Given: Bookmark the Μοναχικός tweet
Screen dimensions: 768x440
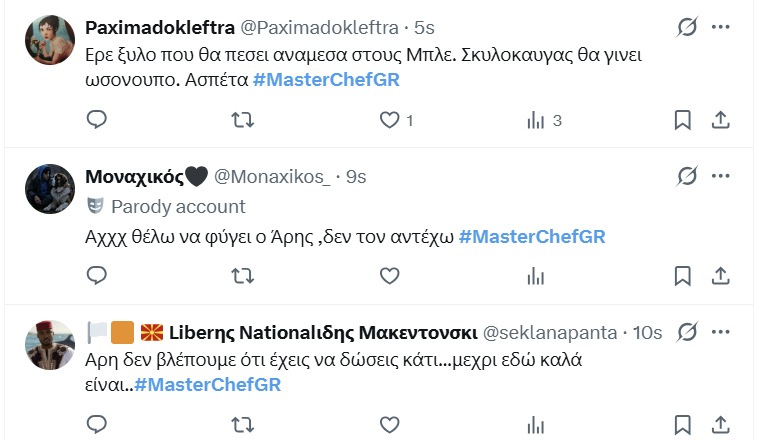Looking at the screenshot, I should point(682,275).
